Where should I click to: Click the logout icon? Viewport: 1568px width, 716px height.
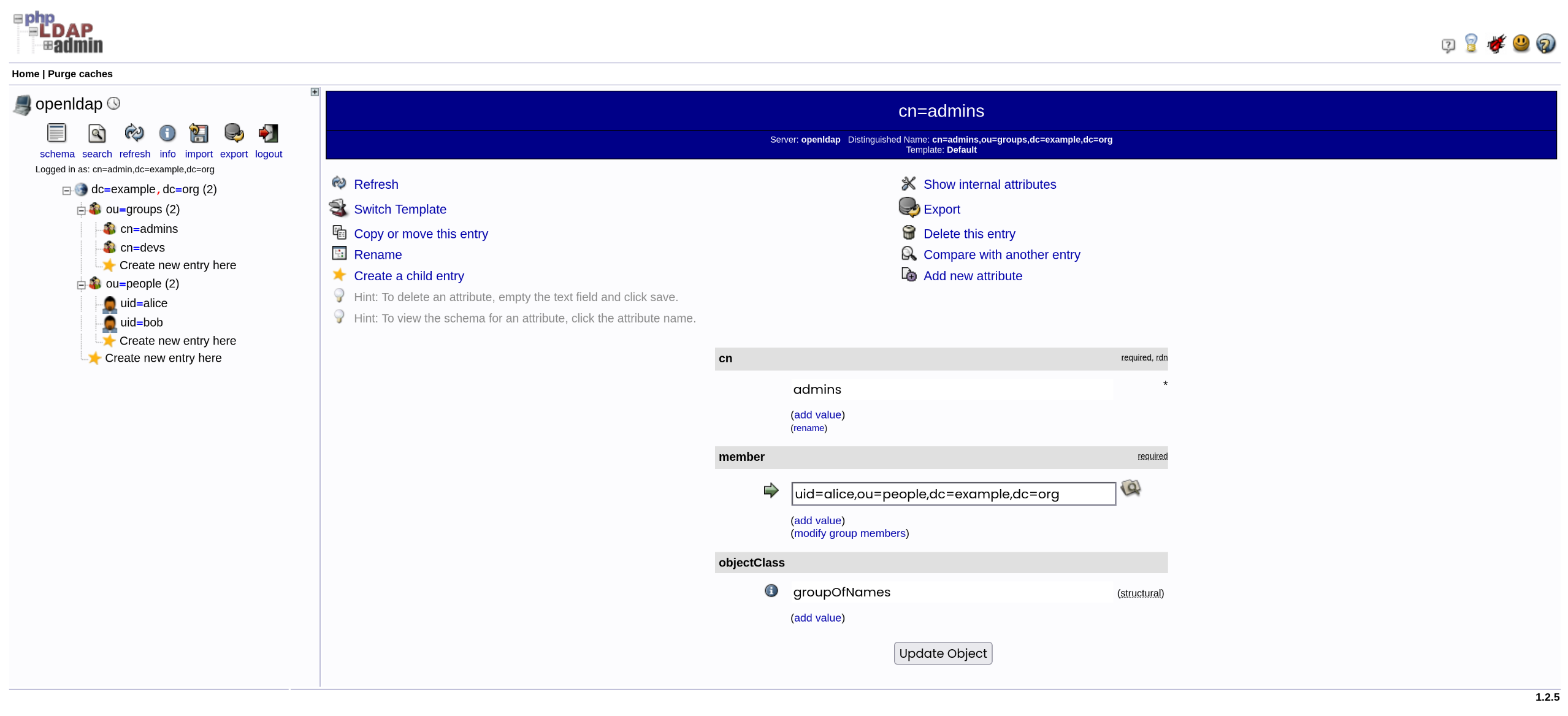pos(268,133)
